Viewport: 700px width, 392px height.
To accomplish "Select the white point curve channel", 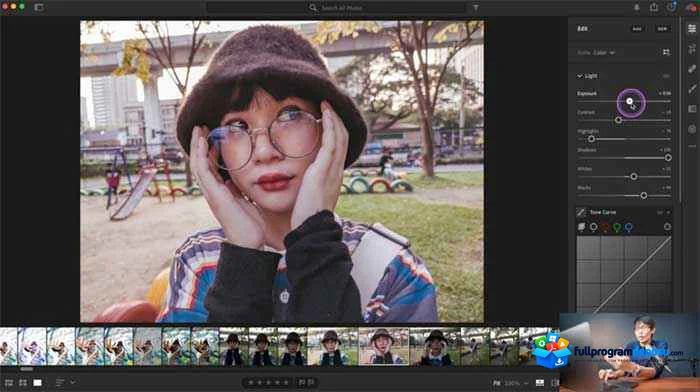I will coord(593,227).
